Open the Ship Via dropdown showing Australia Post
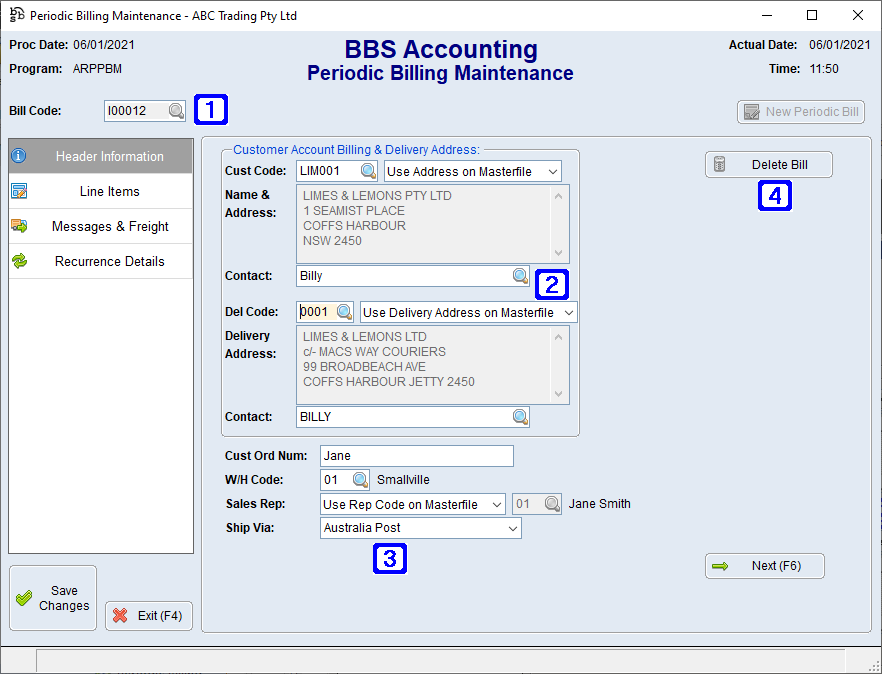The width and height of the screenshot is (882, 674). pyautogui.click(x=420, y=527)
